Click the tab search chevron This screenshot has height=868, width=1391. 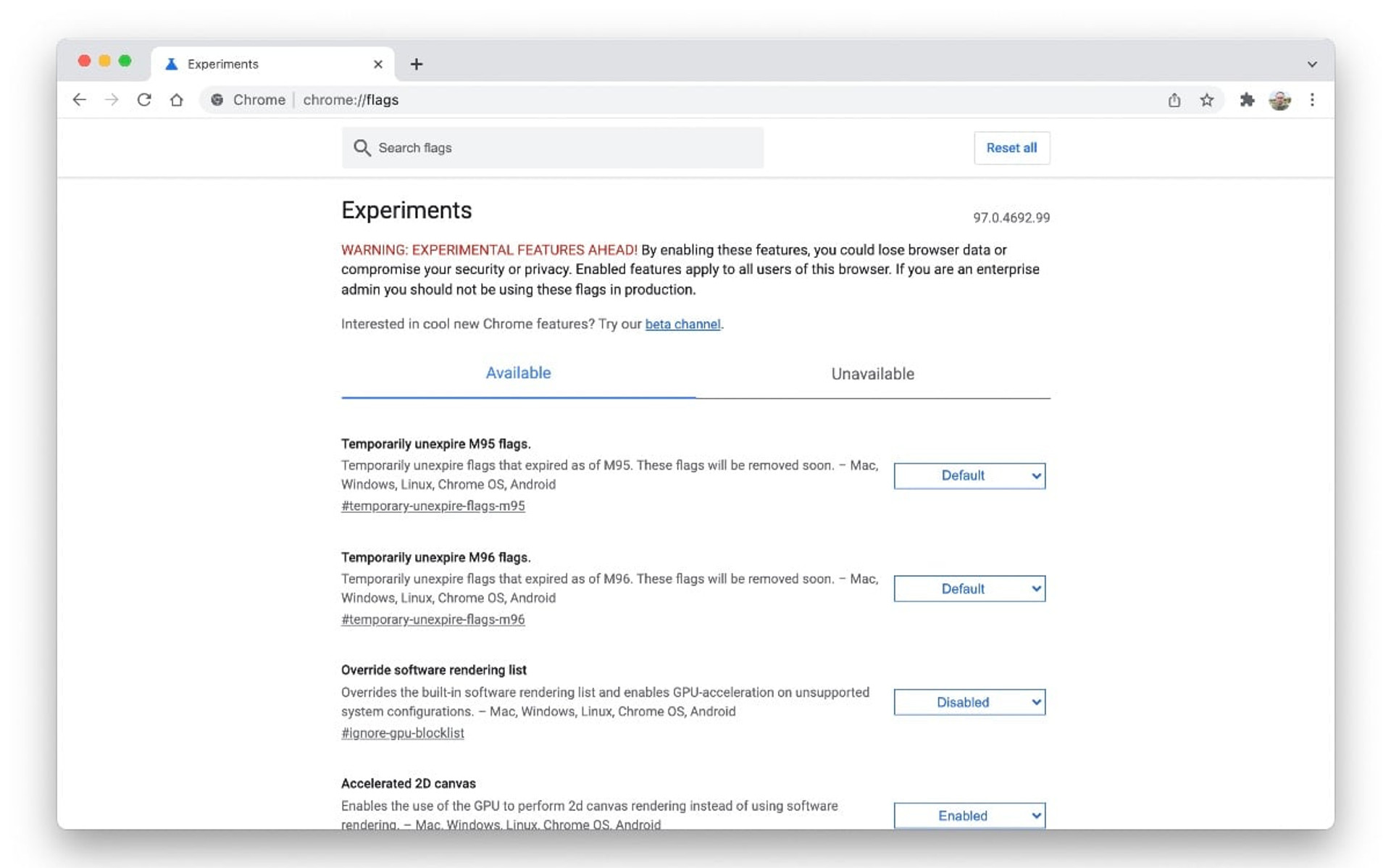[x=1312, y=64]
